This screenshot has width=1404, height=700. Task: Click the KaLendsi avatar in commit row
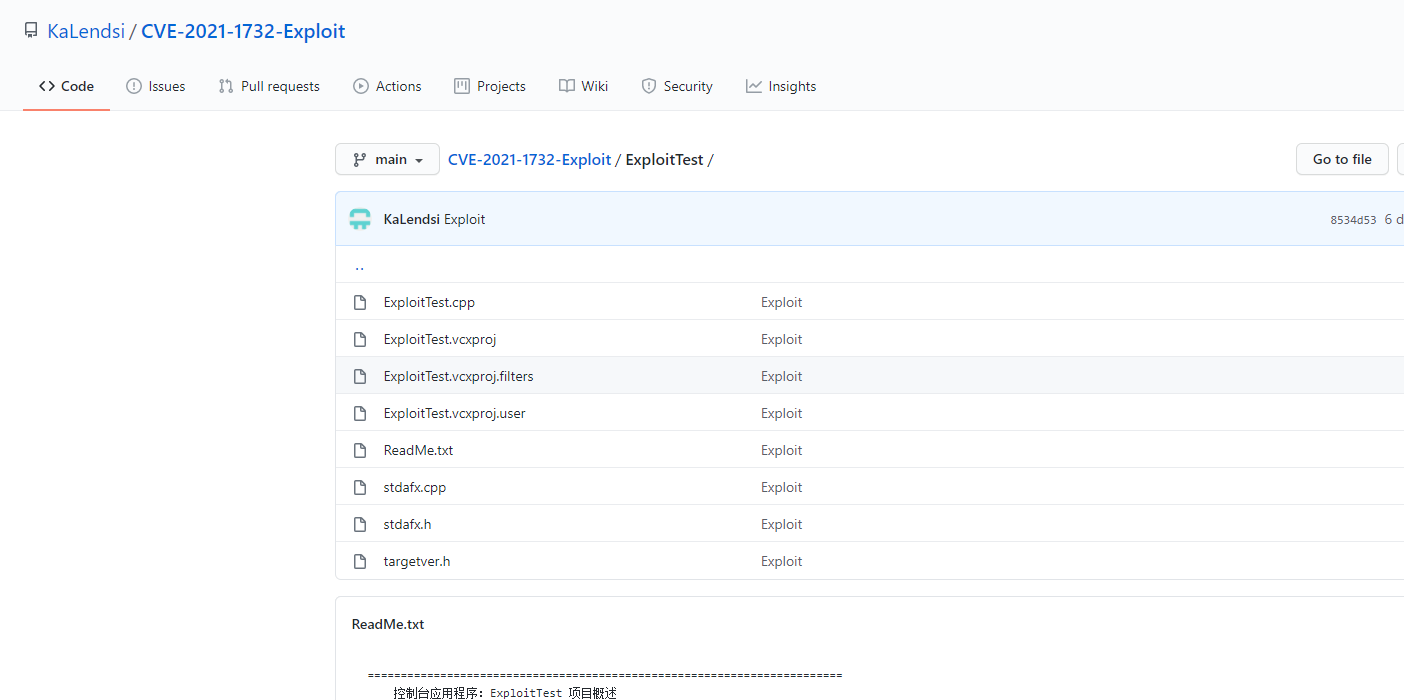click(360, 219)
